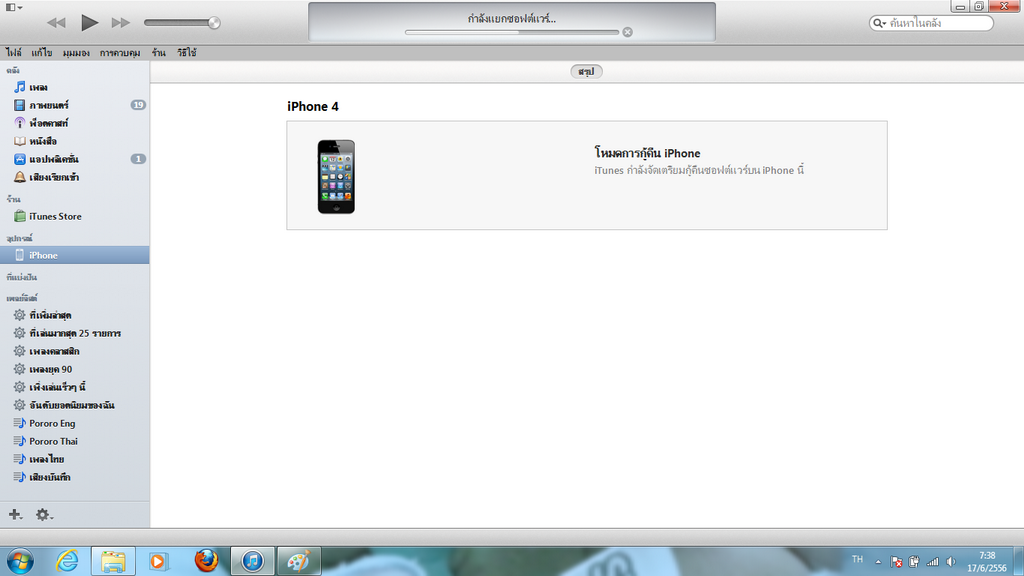This screenshot has height=576, width=1024.
Task: Open the Action Center flag icon
Action: (x=897, y=562)
